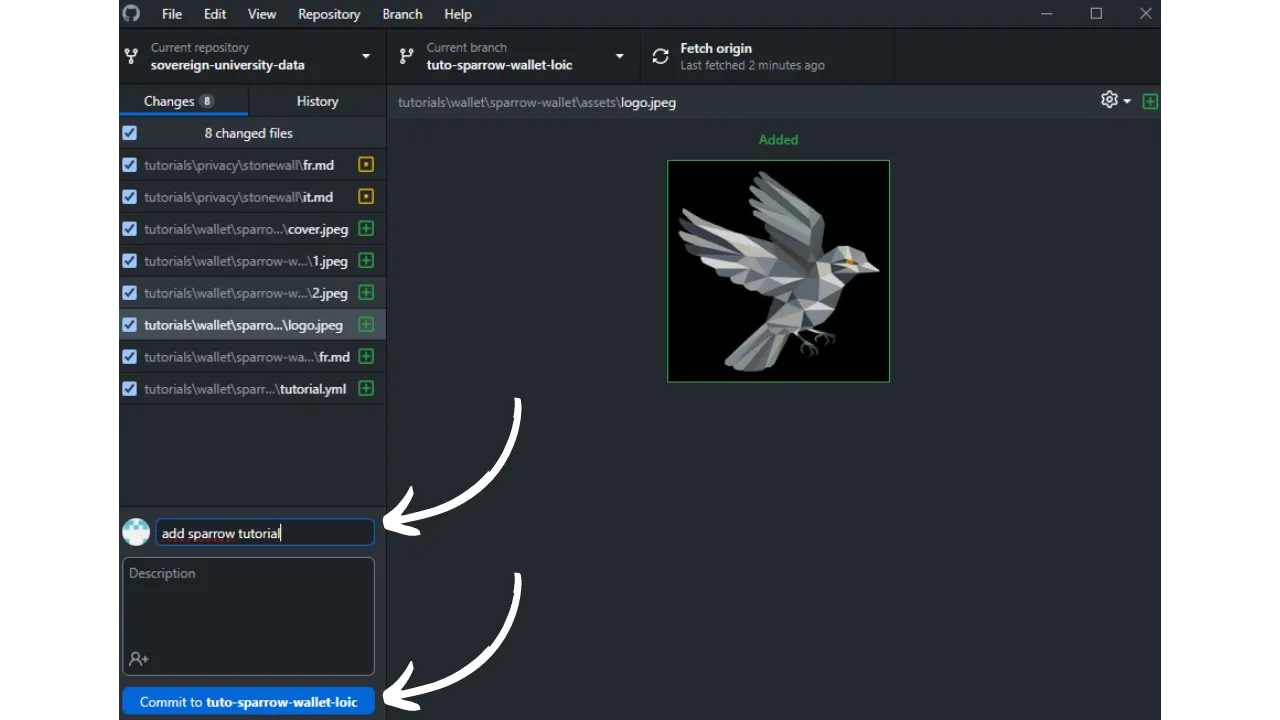Screen dimensions: 1280x720
Task: Click added status icon for tutorial.yml
Action: (x=366, y=389)
